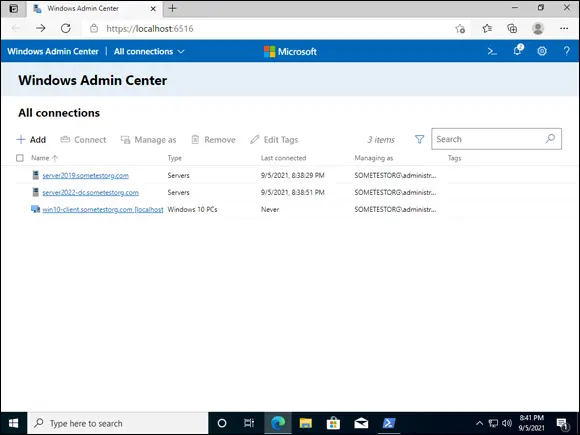Click the help question mark icon
Image resolution: width=580 pixels, height=435 pixels.
click(566, 51)
